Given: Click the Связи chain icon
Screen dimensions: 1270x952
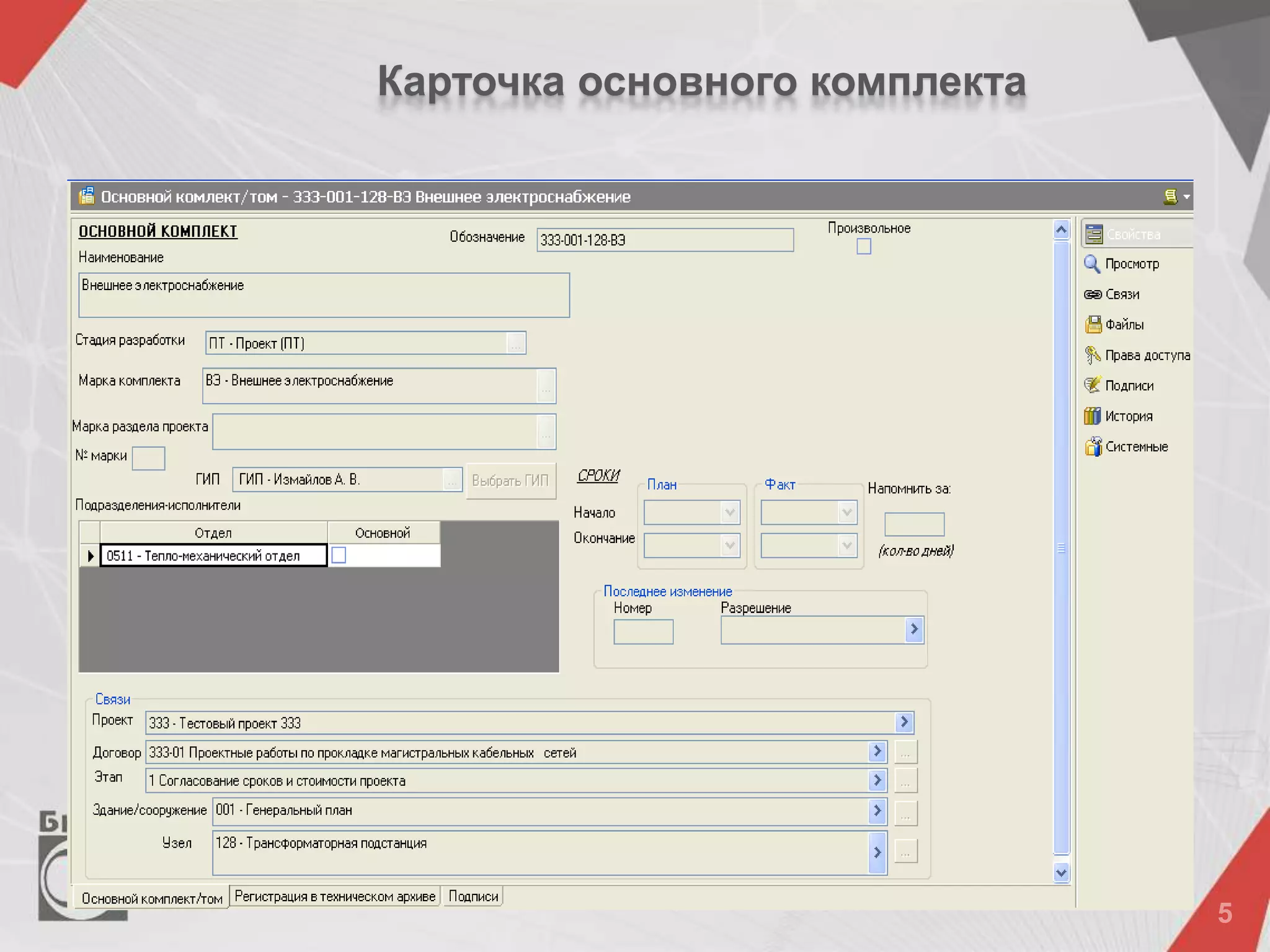Looking at the screenshot, I should pos(1092,294).
